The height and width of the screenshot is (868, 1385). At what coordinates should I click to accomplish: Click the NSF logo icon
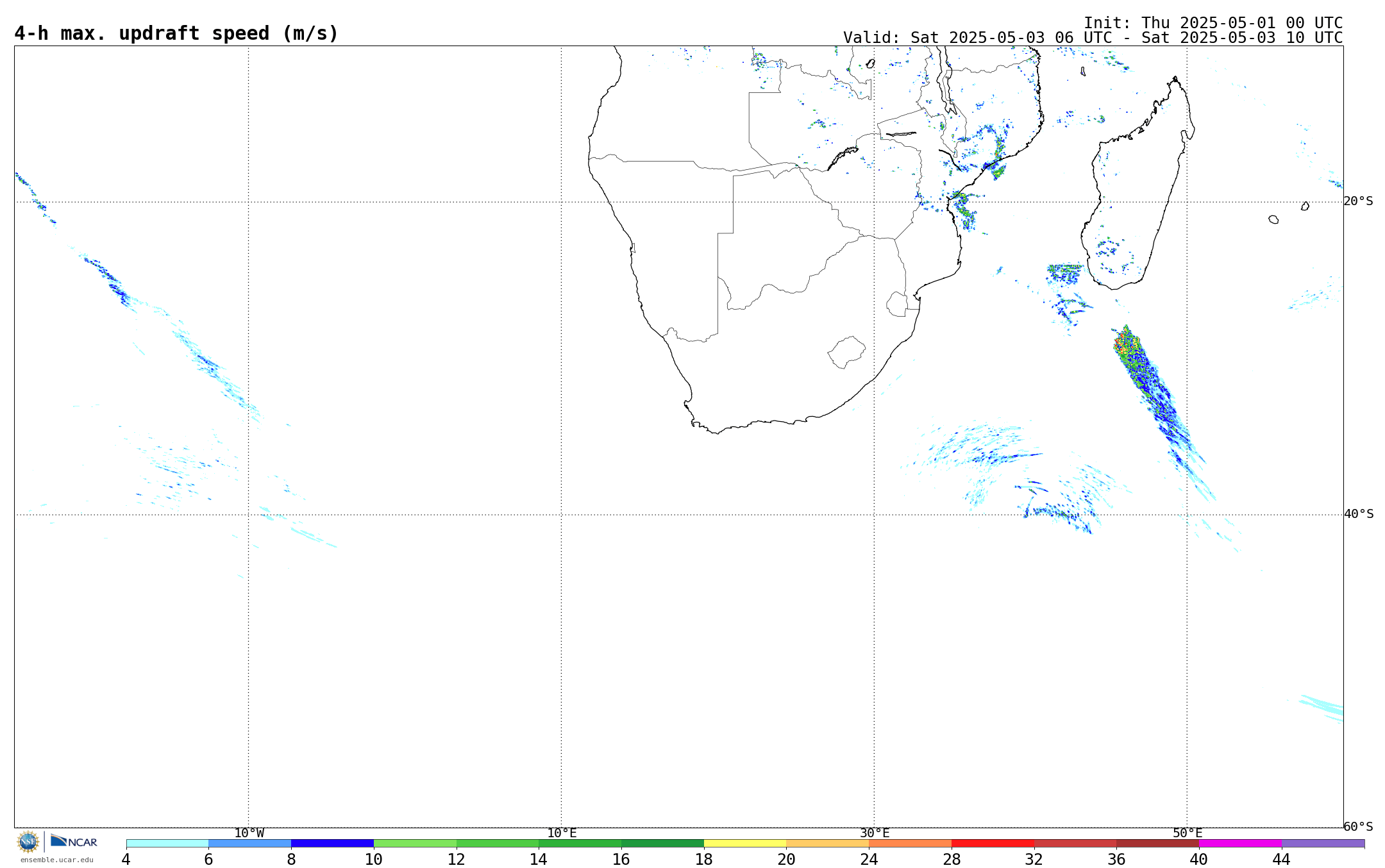pos(28,841)
